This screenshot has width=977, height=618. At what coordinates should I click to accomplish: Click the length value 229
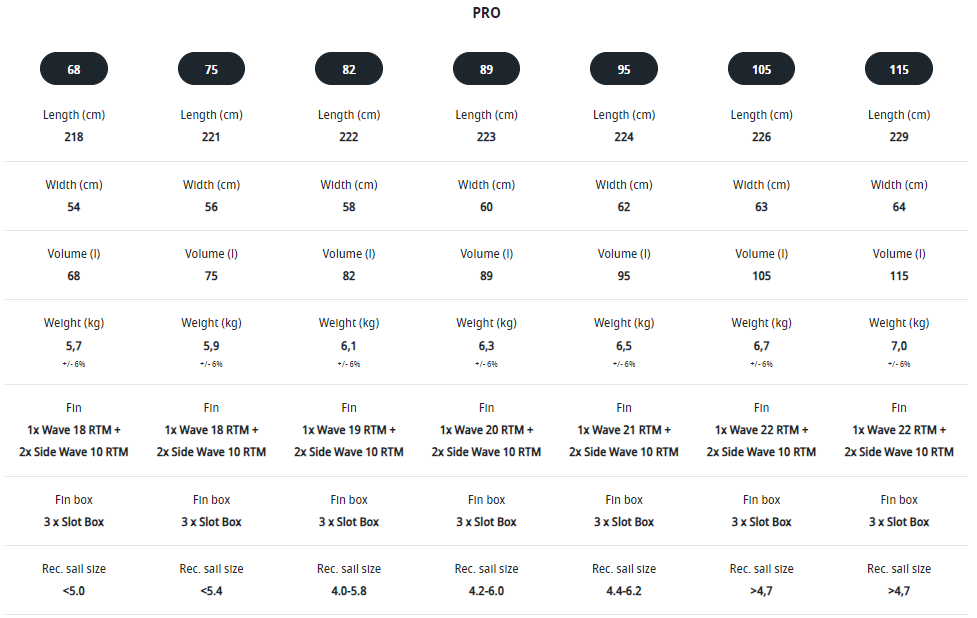pos(899,137)
